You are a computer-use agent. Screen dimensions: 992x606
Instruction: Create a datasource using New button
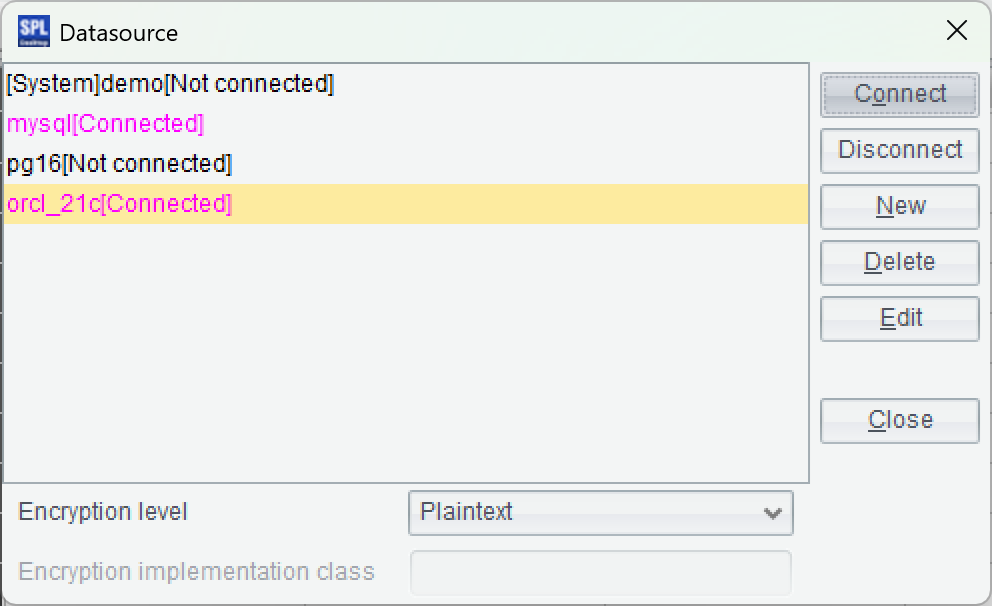(x=900, y=206)
